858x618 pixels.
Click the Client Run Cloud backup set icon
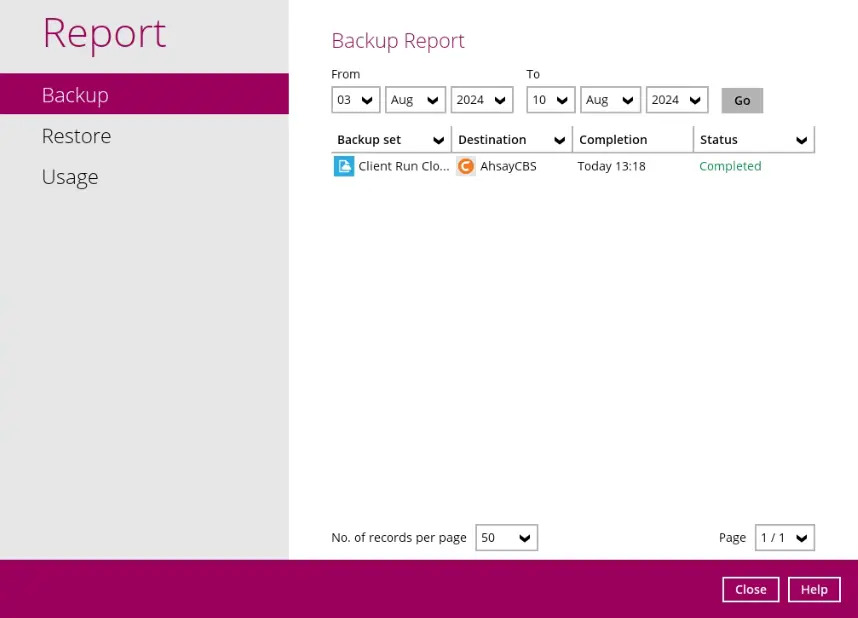(344, 166)
